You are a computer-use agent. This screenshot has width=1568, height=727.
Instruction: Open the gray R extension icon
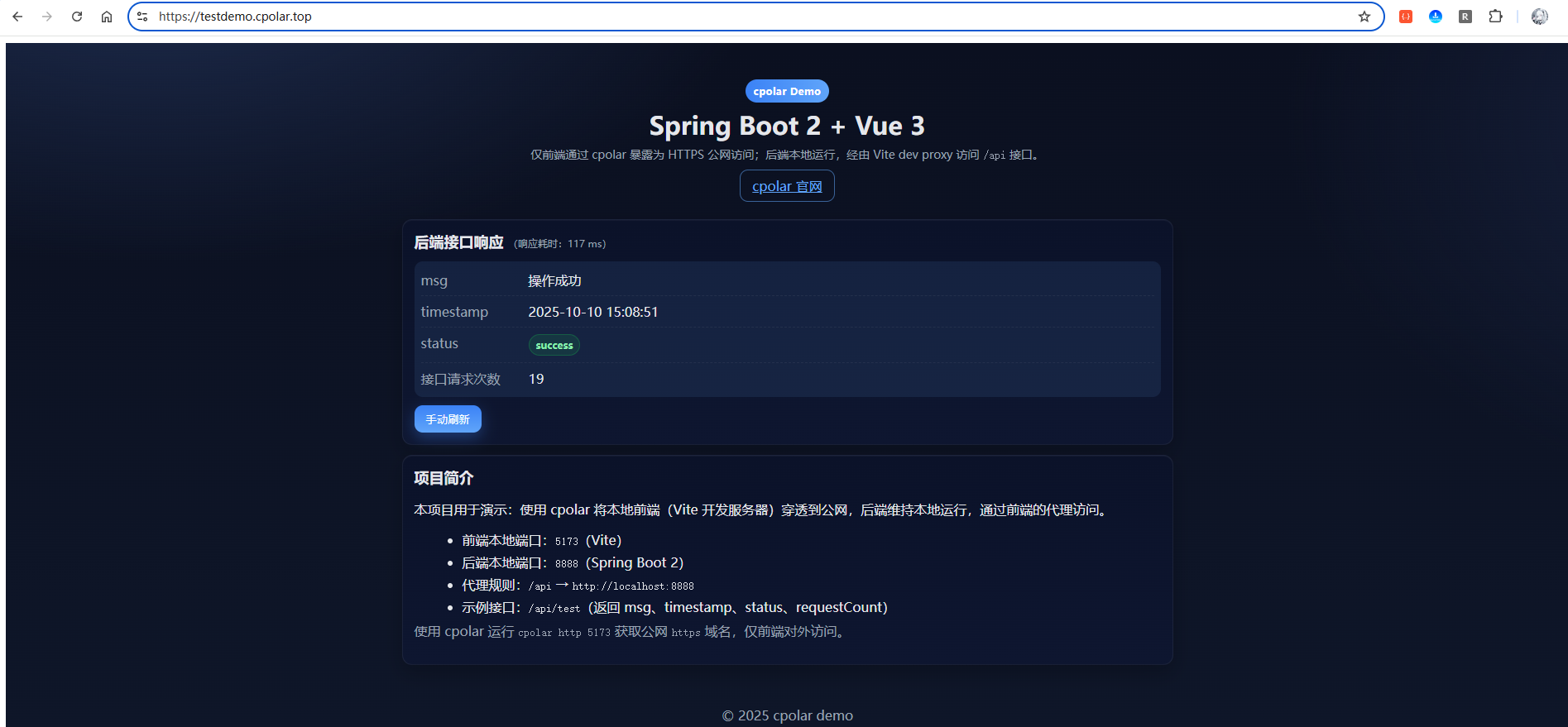tap(1465, 17)
